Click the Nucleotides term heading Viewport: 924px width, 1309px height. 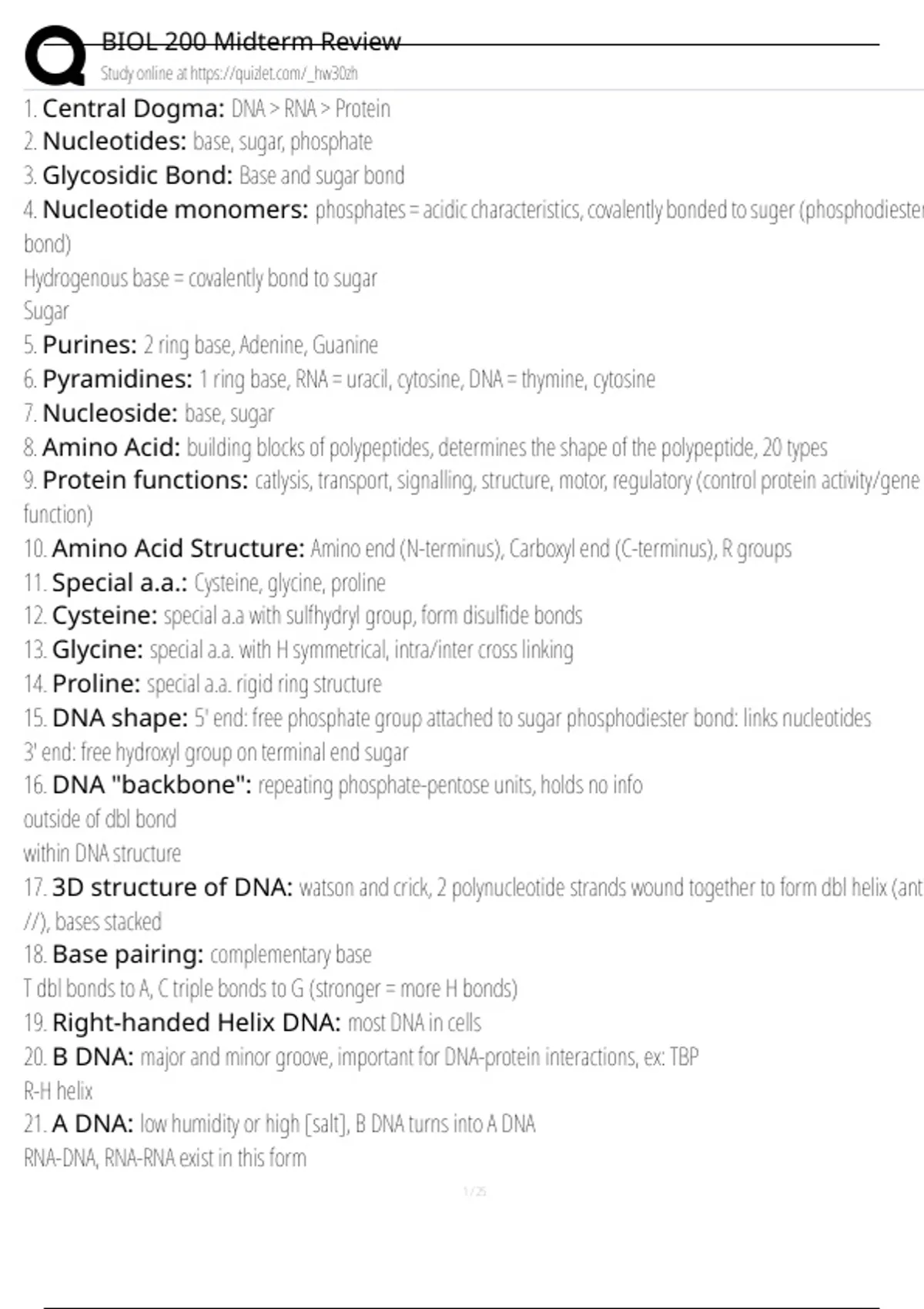tap(114, 142)
